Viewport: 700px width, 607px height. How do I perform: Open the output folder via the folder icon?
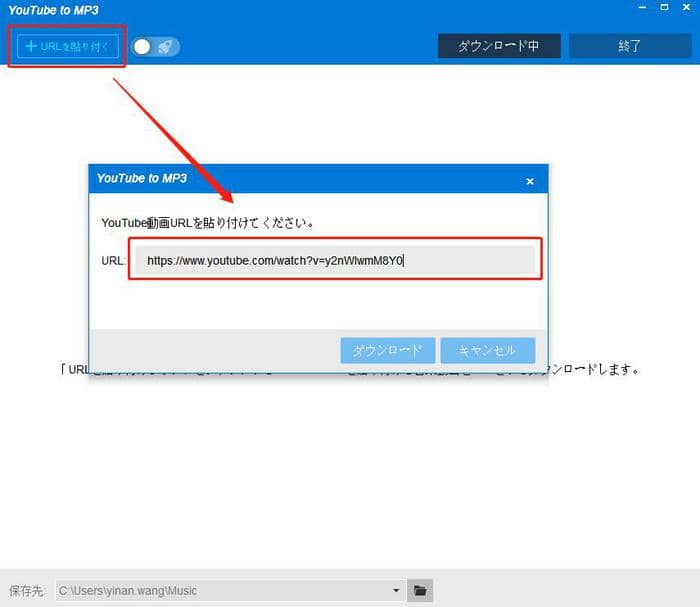pyautogui.click(x=420, y=591)
